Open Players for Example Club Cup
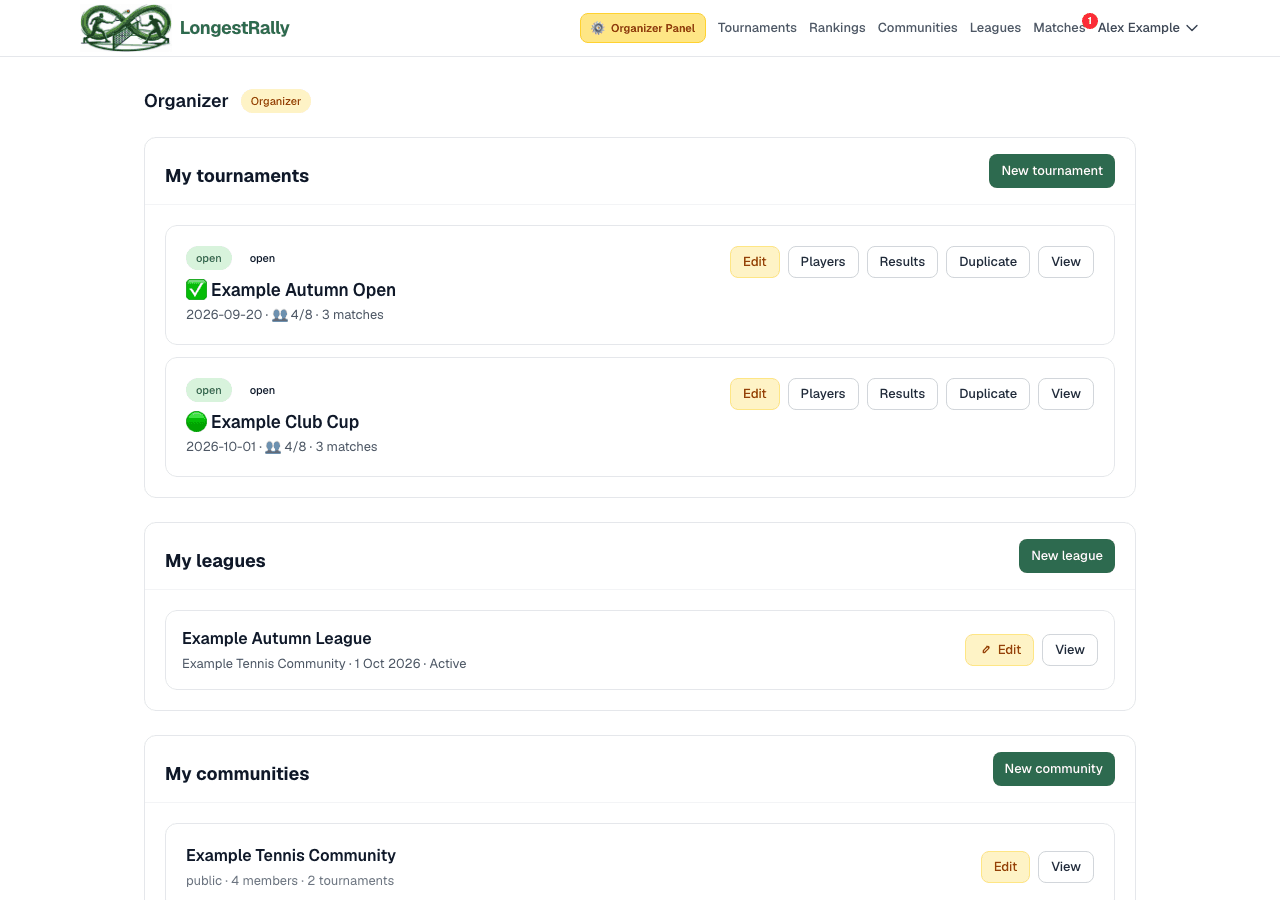 point(823,394)
